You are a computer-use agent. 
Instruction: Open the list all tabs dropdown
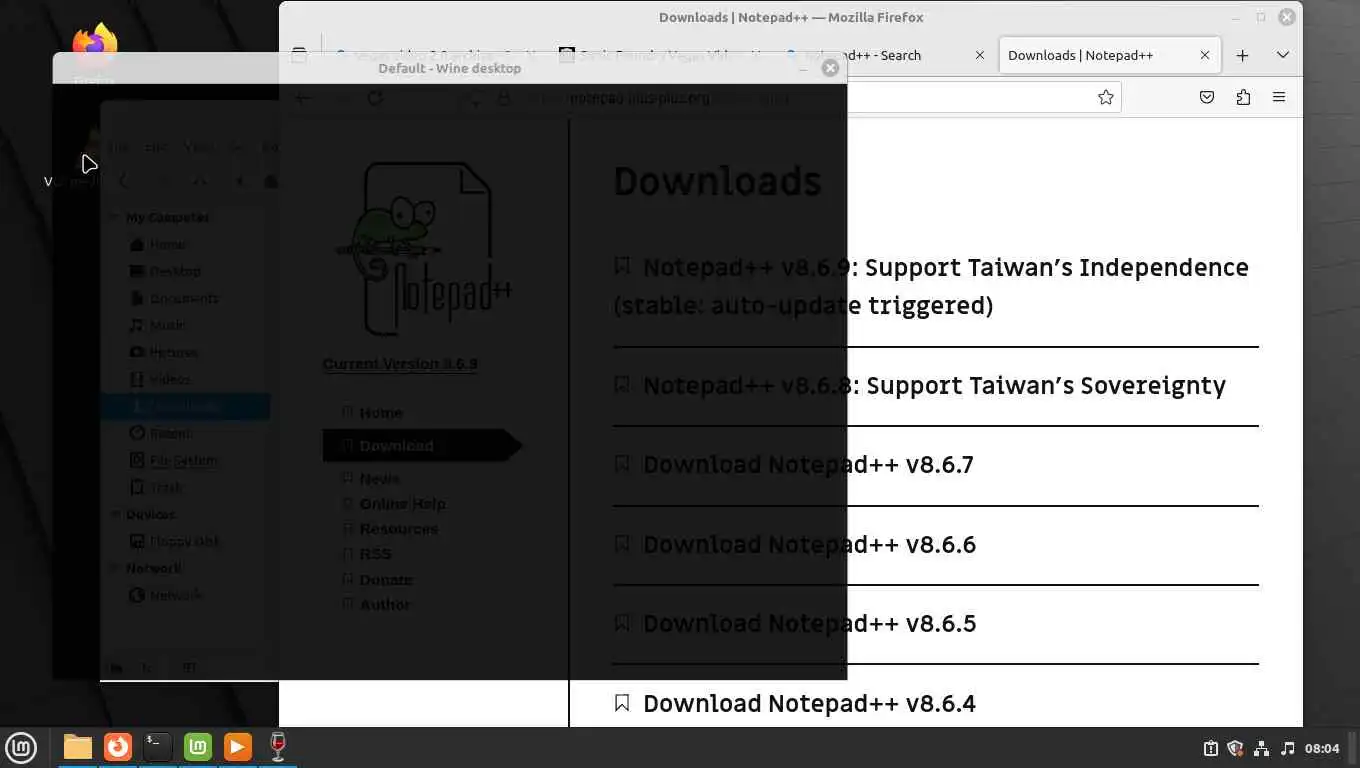point(1283,56)
